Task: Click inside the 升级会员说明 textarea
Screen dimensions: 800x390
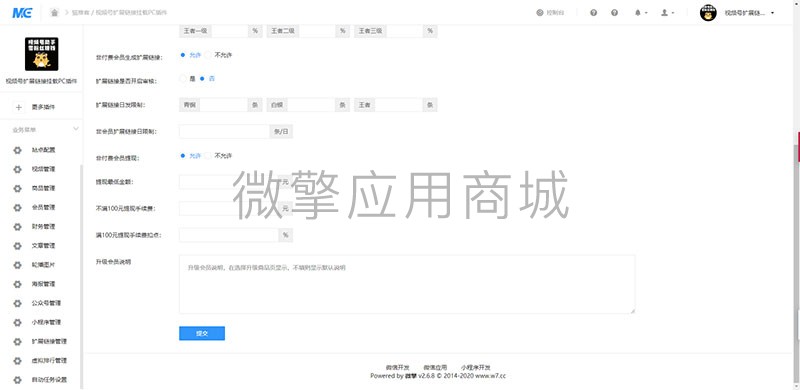Action: point(407,284)
